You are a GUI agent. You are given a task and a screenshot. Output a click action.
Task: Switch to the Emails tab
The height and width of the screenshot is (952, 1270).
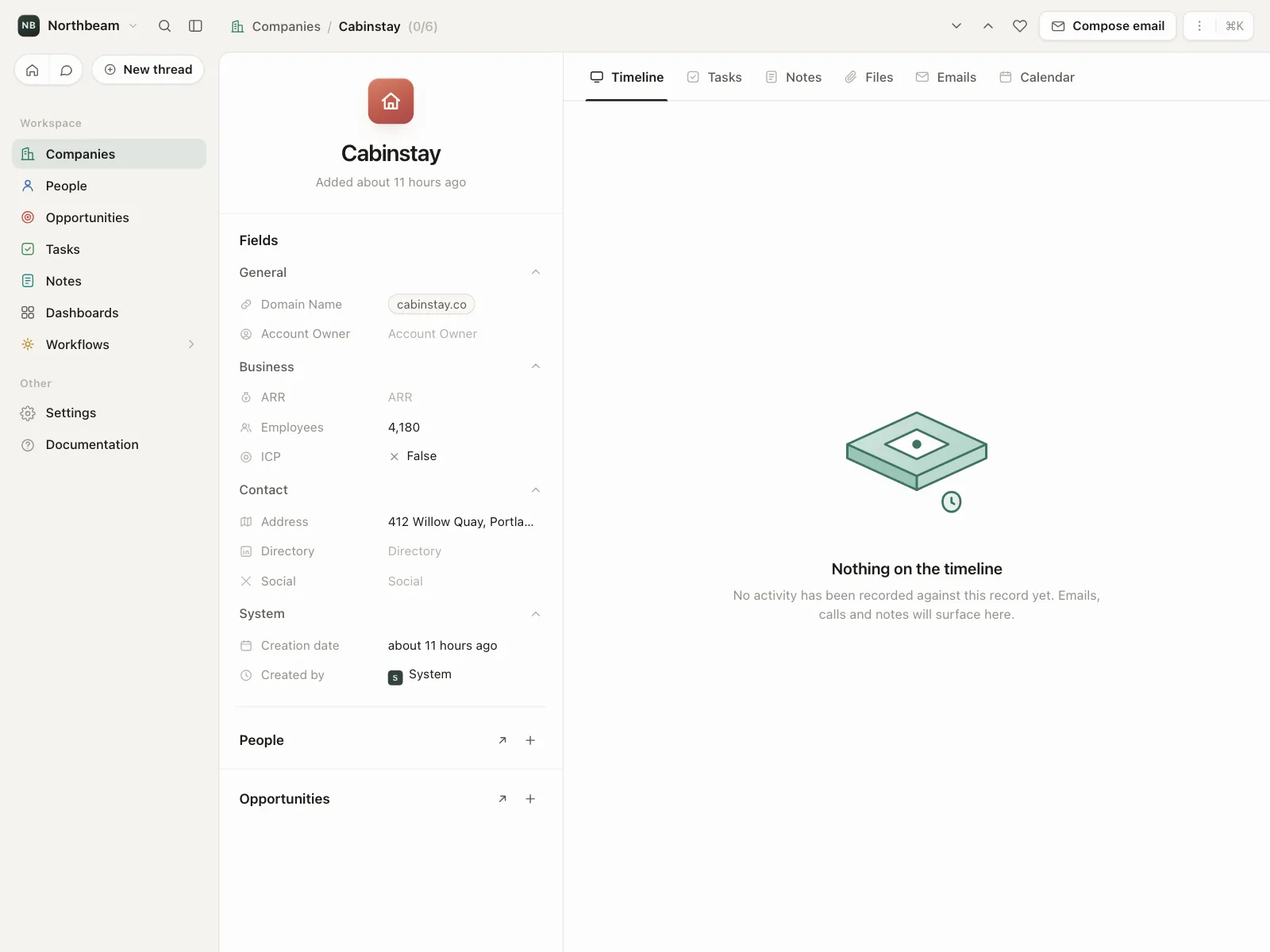(x=945, y=77)
